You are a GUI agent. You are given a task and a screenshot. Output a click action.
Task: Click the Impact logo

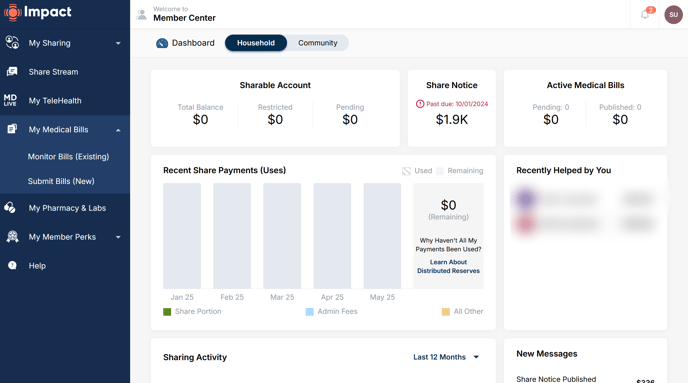coord(38,12)
